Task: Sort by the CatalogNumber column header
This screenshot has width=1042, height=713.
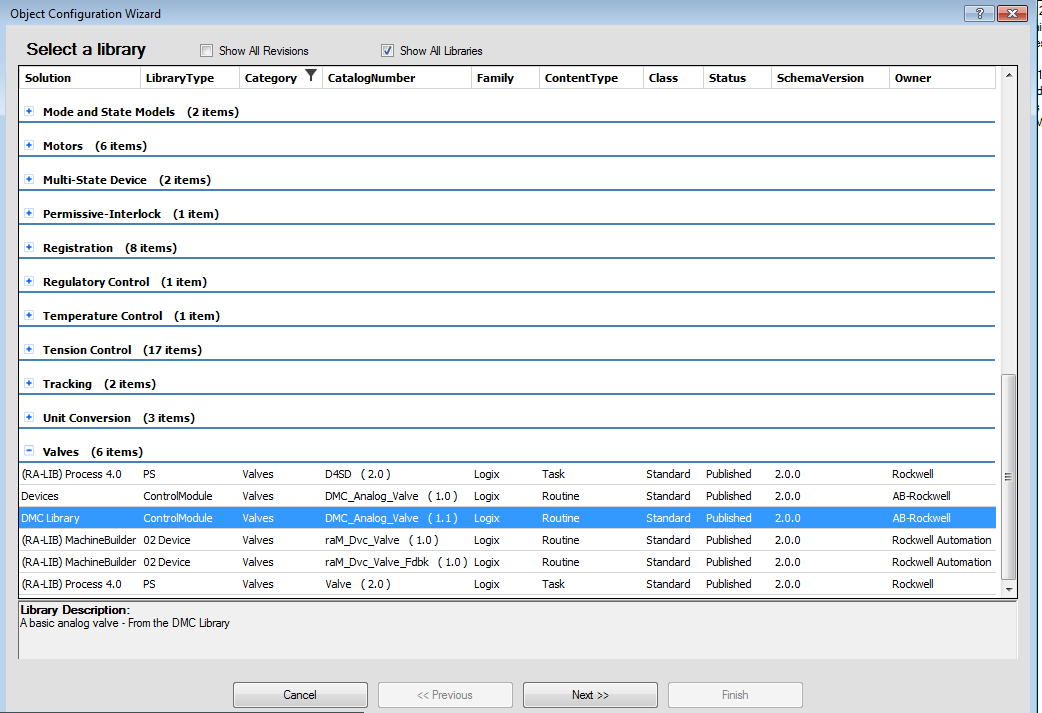Action: (x=397, y=78)
